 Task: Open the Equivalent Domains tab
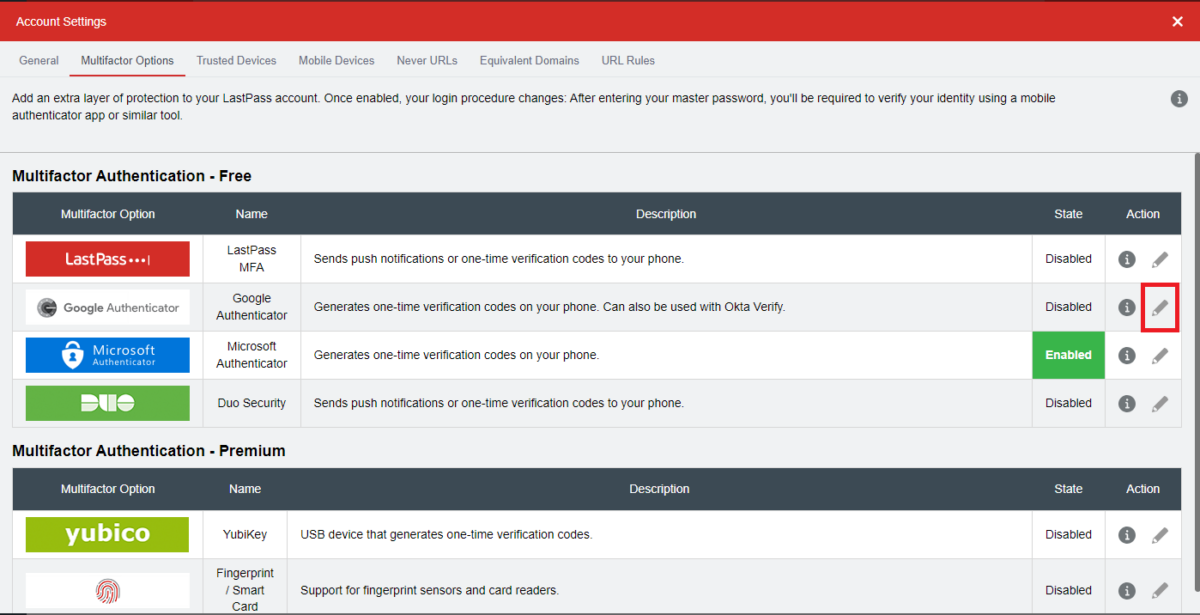tap(529, 60)
